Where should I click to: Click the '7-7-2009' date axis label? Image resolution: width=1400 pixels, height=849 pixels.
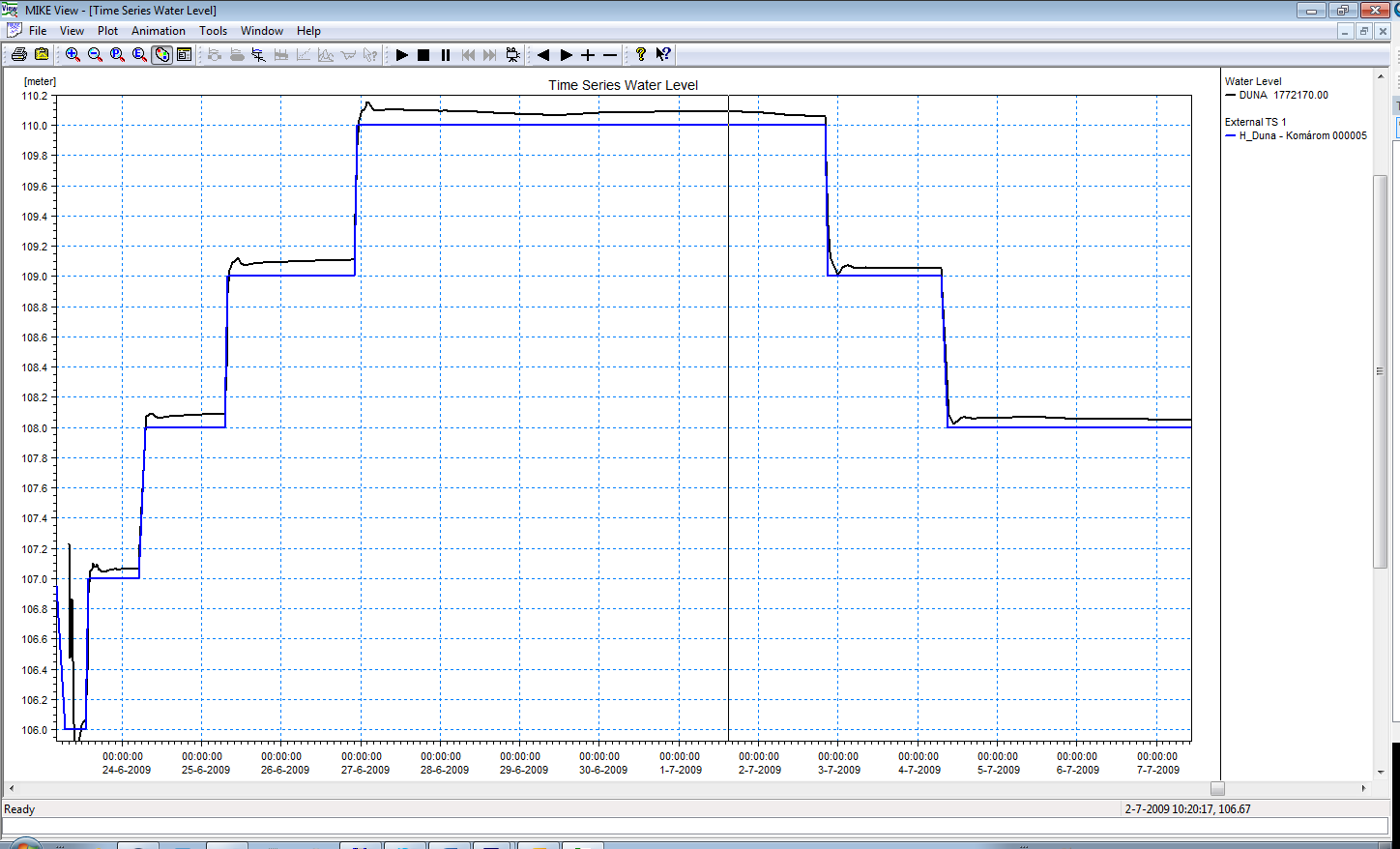tap(1158, 770)
